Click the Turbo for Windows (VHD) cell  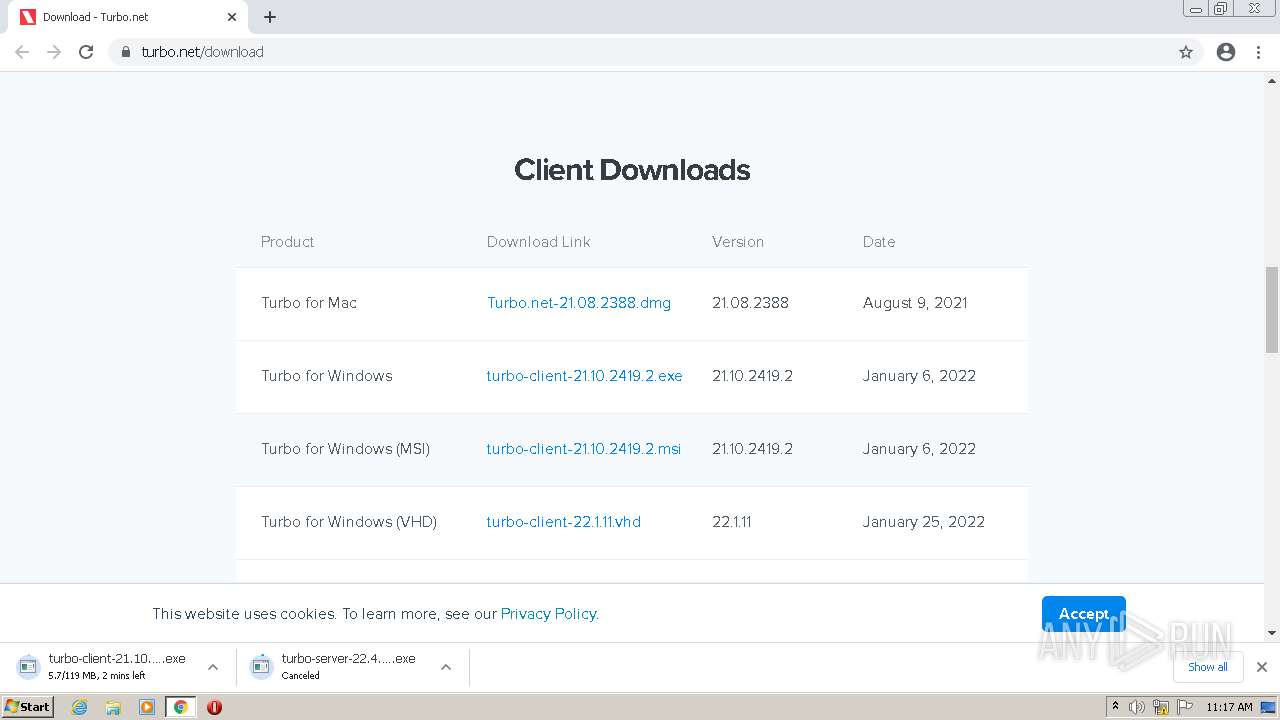349,522
